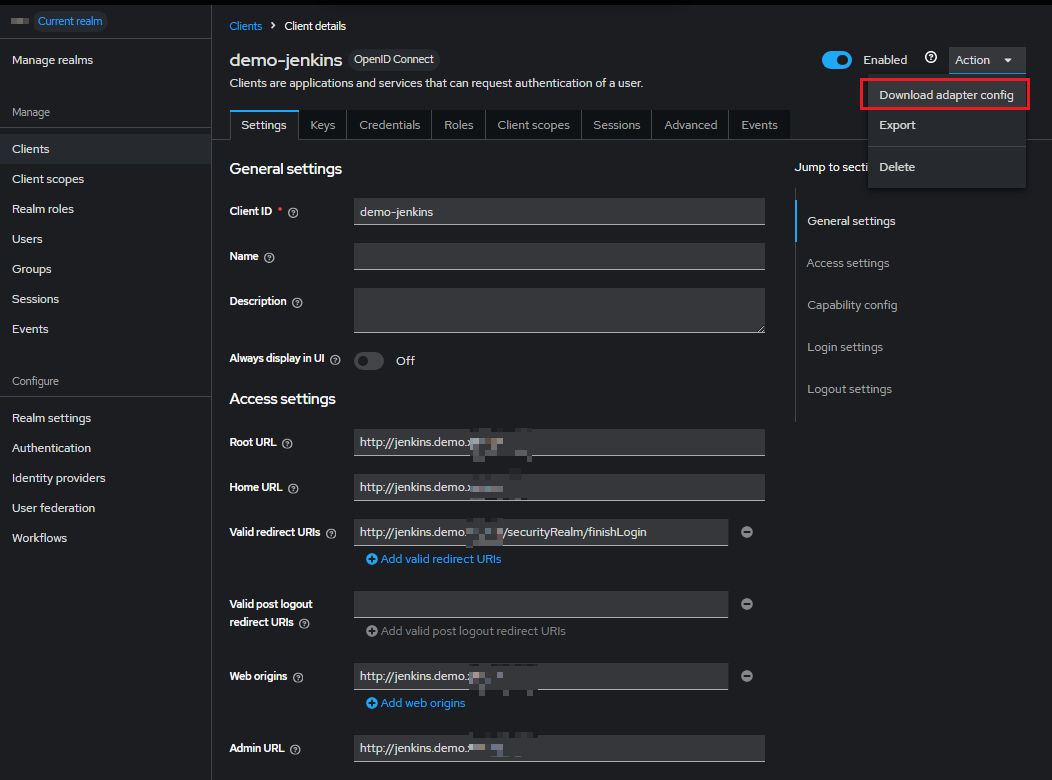Image resolution: width=1052 pixels, height=780 pixels.
Task: Click the Description text area
Action: click(x=559, y=311)
